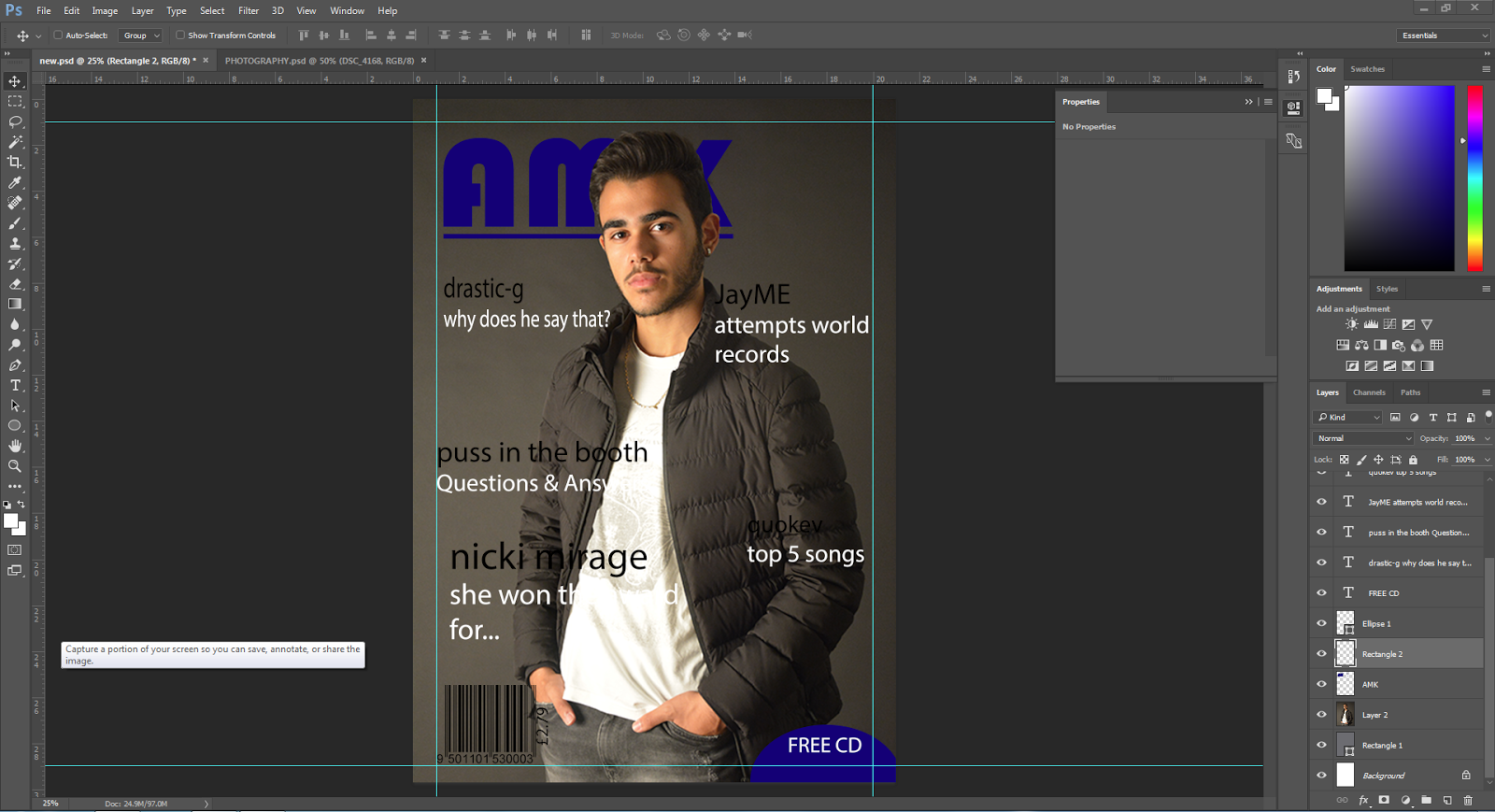Click the 25% zoom level field
1495x812 pixels.
tap(50, 804)
